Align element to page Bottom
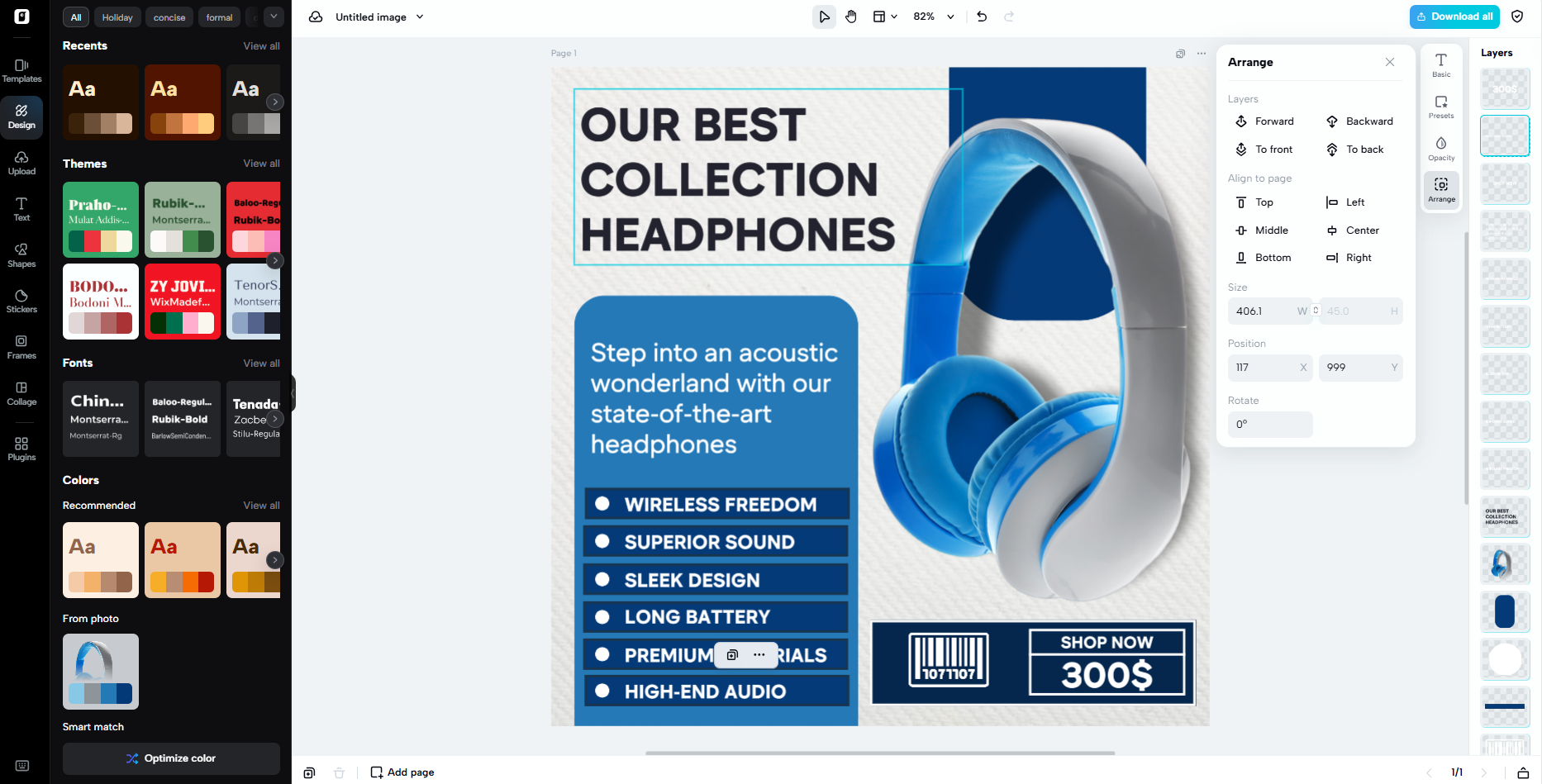The width and height of the screenshot is (1542, 784). [x=1264, y=258]
